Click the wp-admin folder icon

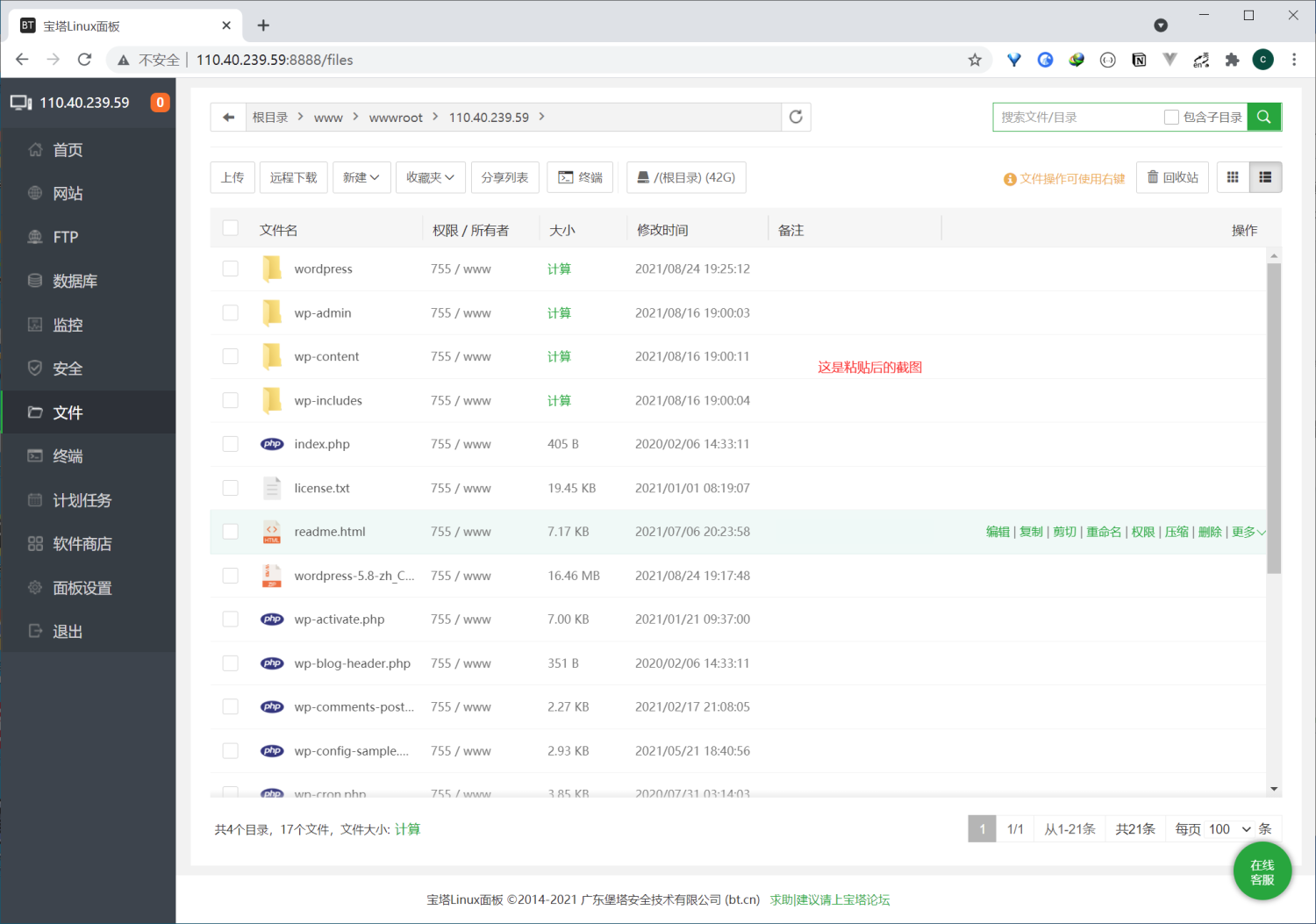click(272, 312)
